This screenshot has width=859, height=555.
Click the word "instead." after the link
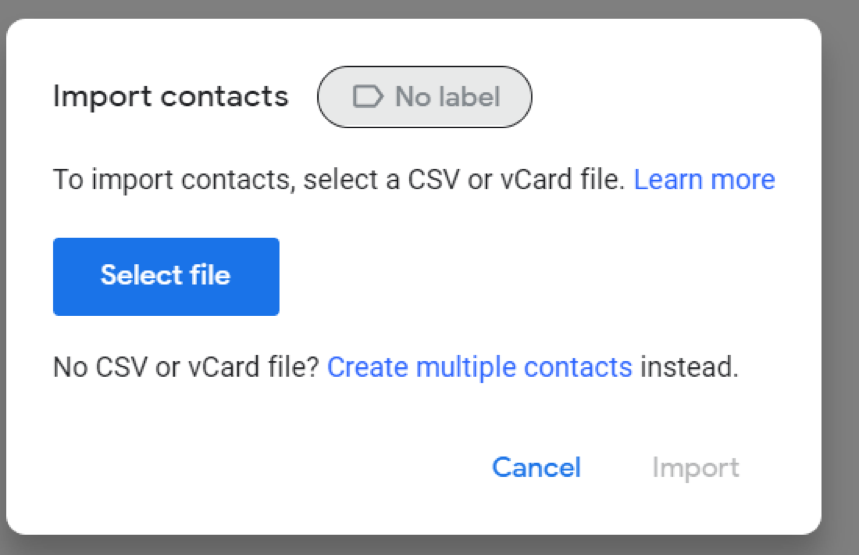click(x=689, y=367)
